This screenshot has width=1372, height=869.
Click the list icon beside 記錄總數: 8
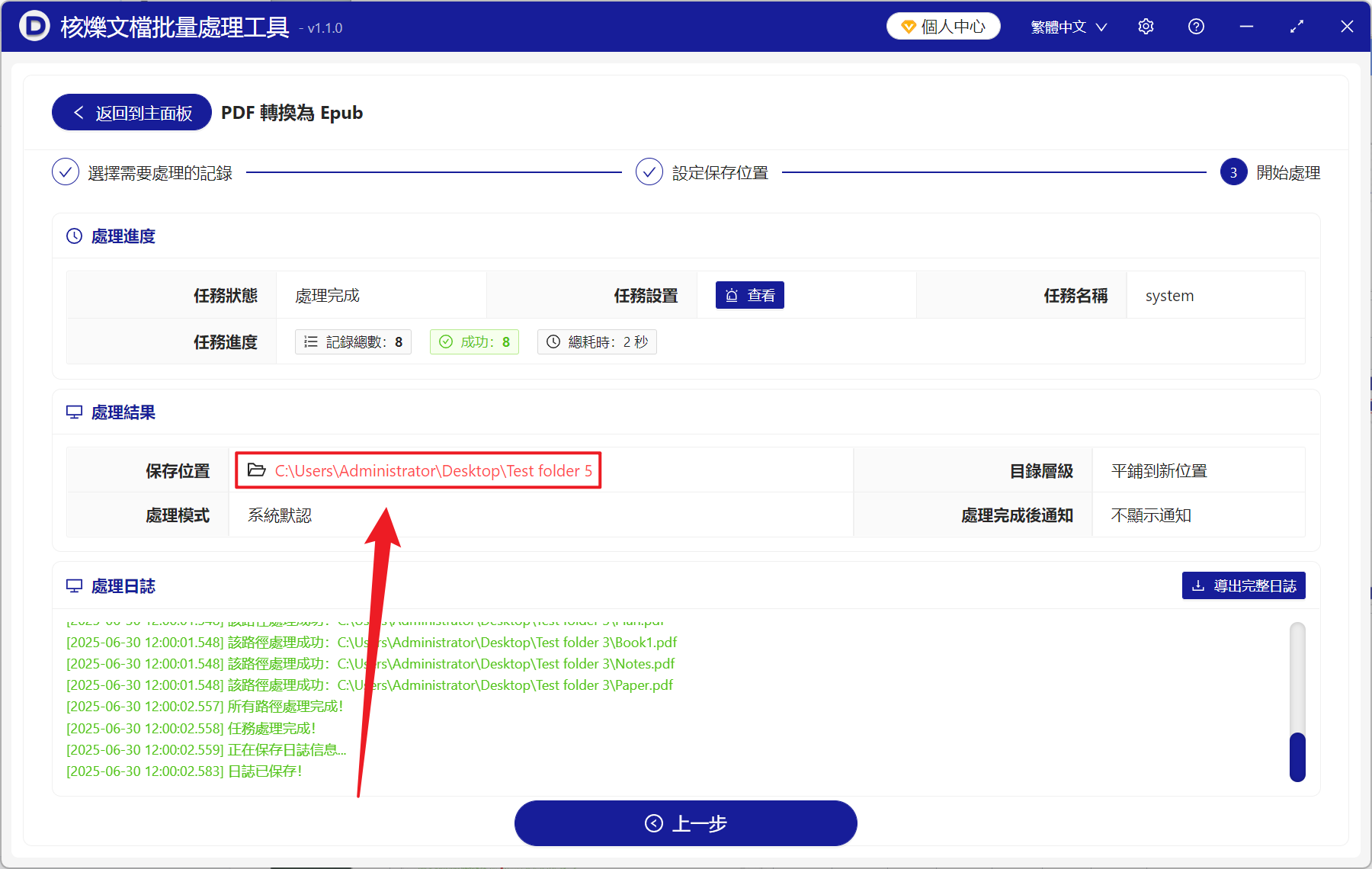point(310,342)
